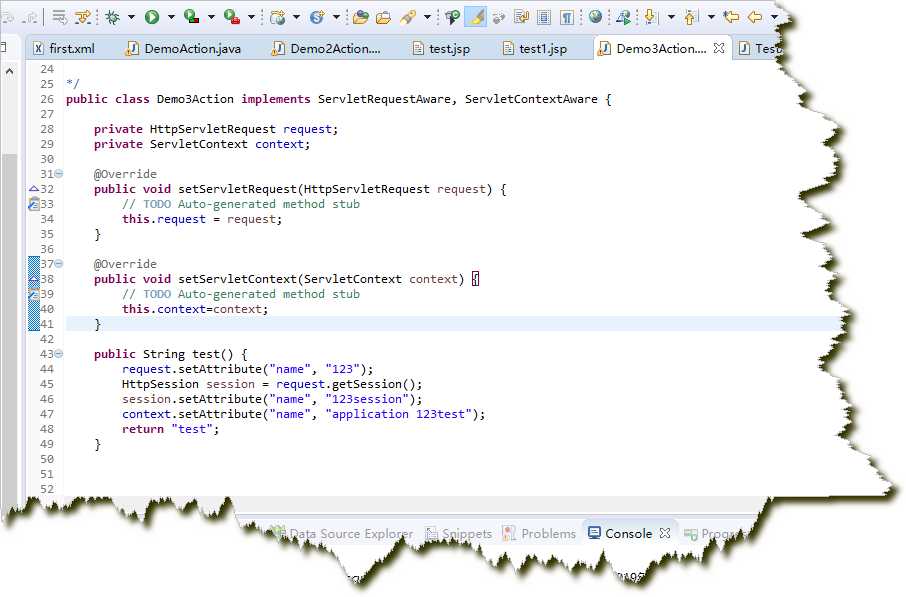Close the Console view
Viewport: 906px width, 597px height.
[665, 533]
